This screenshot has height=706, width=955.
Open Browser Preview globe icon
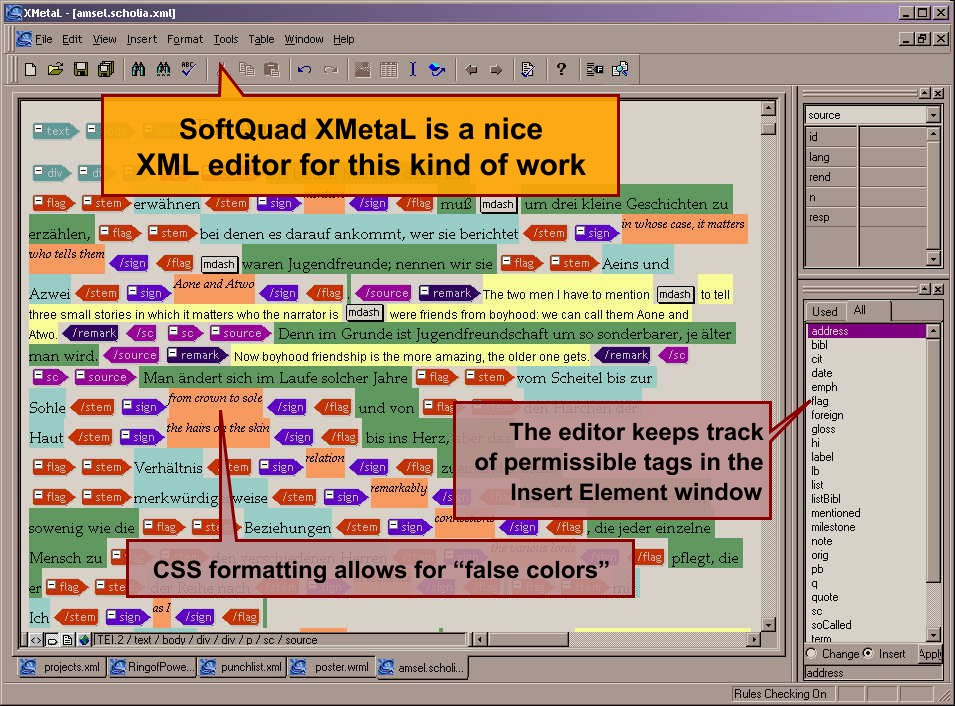pos(84,640)
